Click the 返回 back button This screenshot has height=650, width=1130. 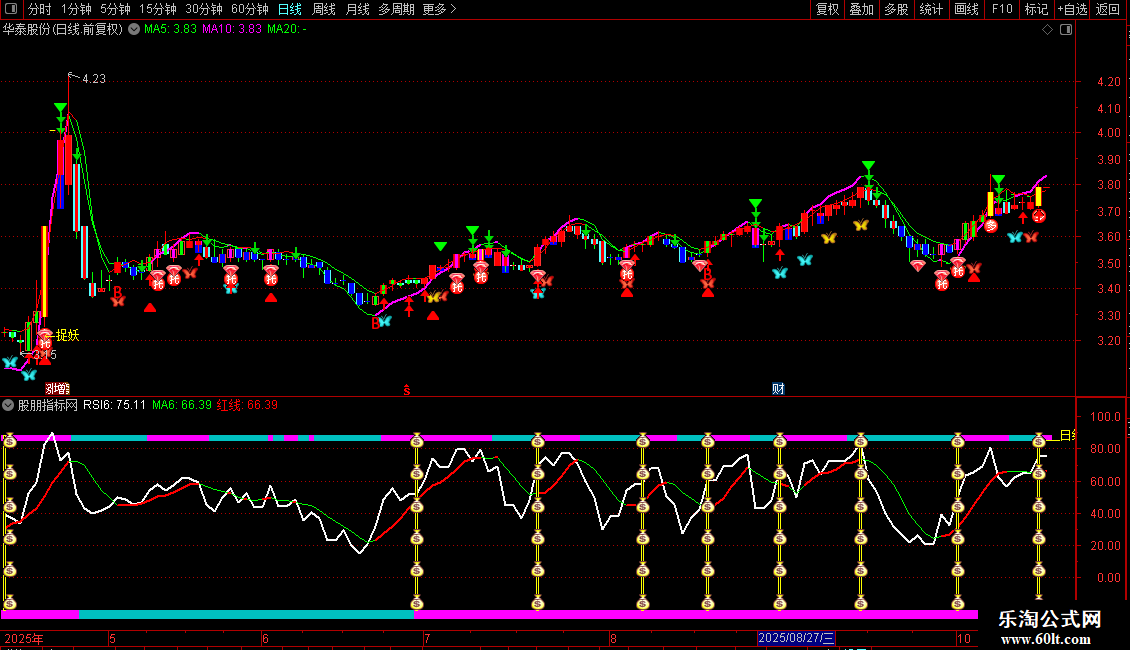click(1108, 9)
